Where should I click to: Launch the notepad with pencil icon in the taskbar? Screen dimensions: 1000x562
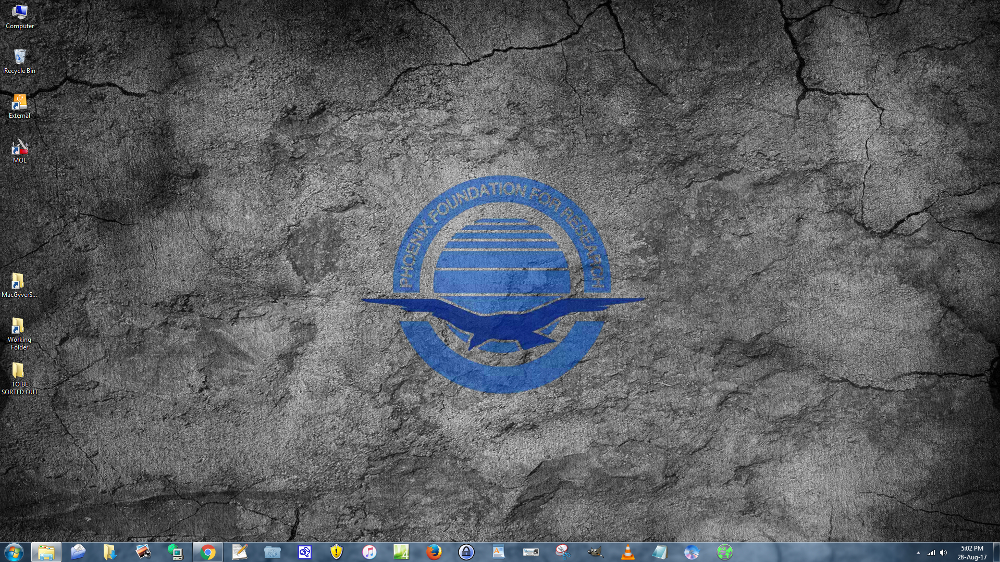coord(240,552)
